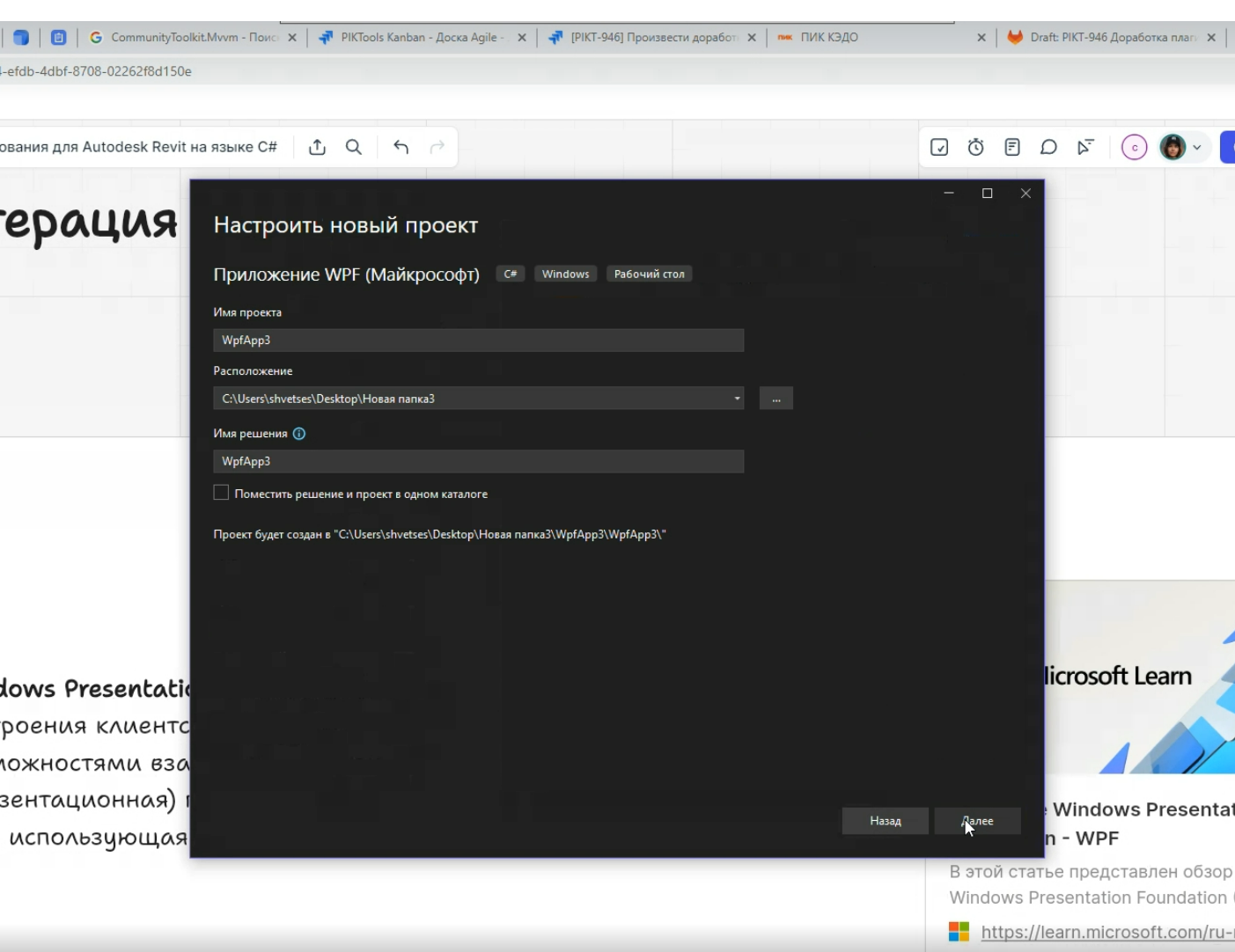Check Поместить решение и проект в одном каталоге
The image size is (1235, 952).
pyautogui.click(x=221, y=493)
